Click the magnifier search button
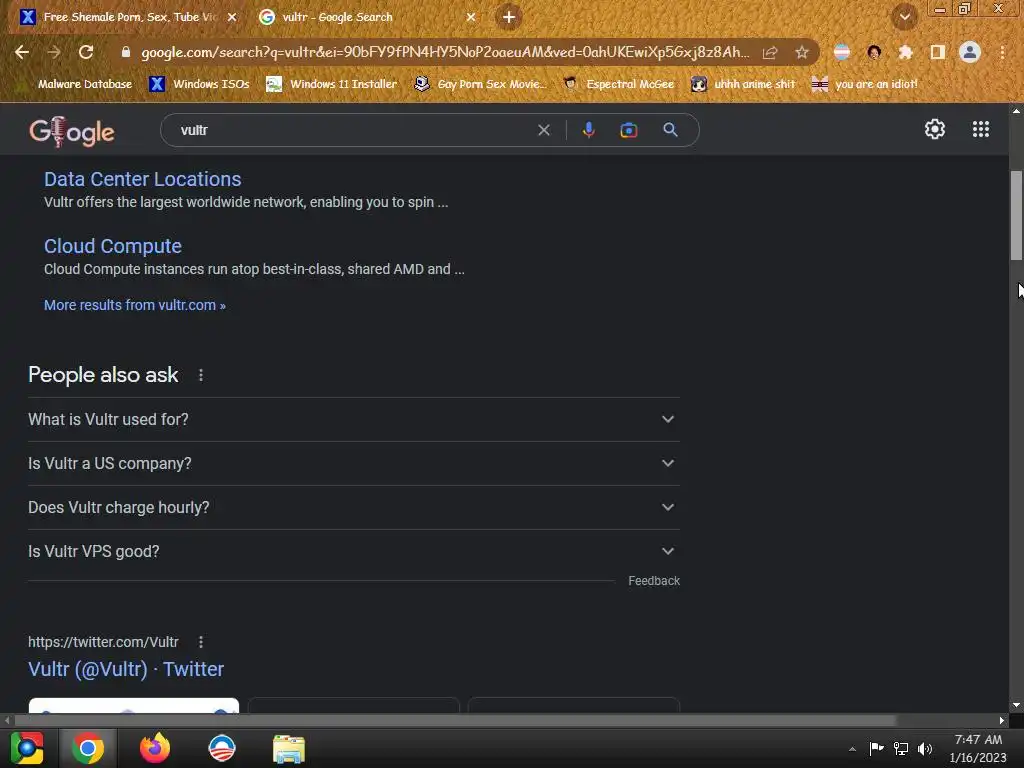The width and height of the screenshot is (1024, 768). coord(670,130)
